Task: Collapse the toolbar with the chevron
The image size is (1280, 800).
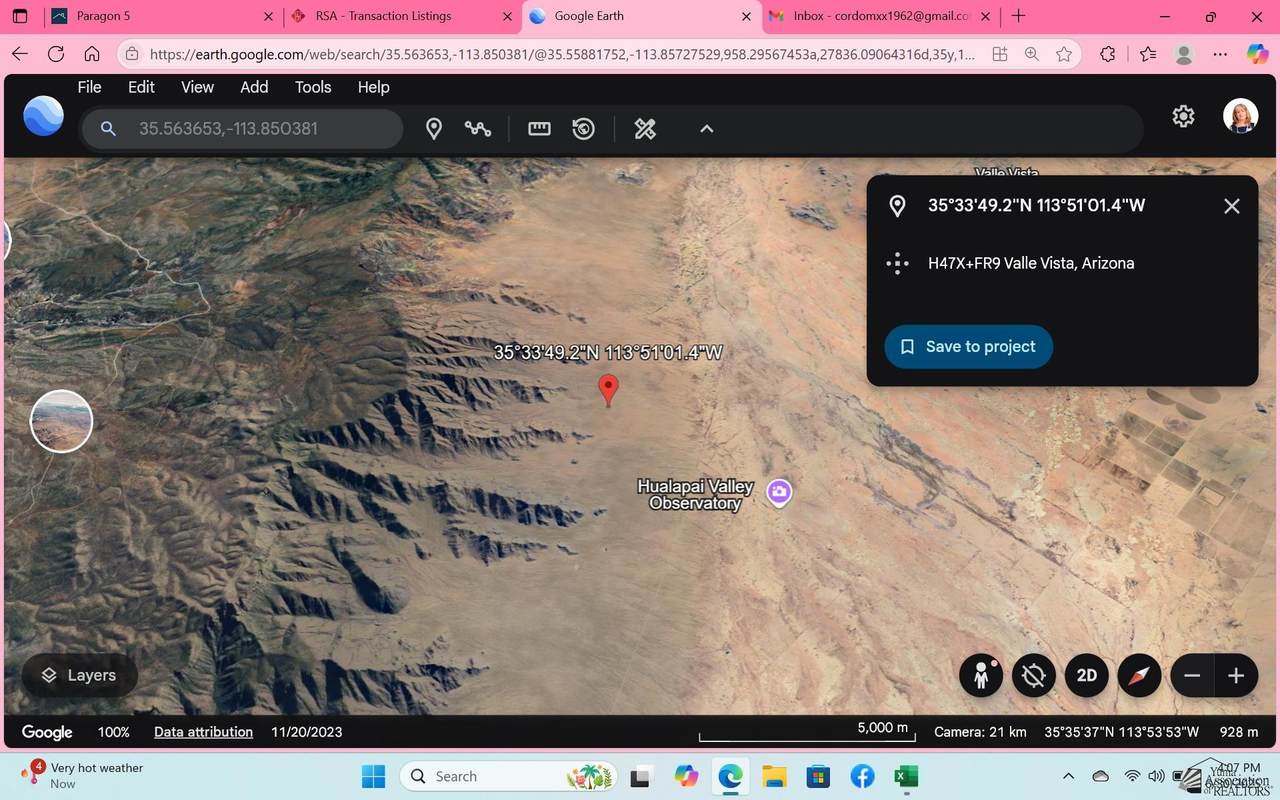Action: coord(706,128)
